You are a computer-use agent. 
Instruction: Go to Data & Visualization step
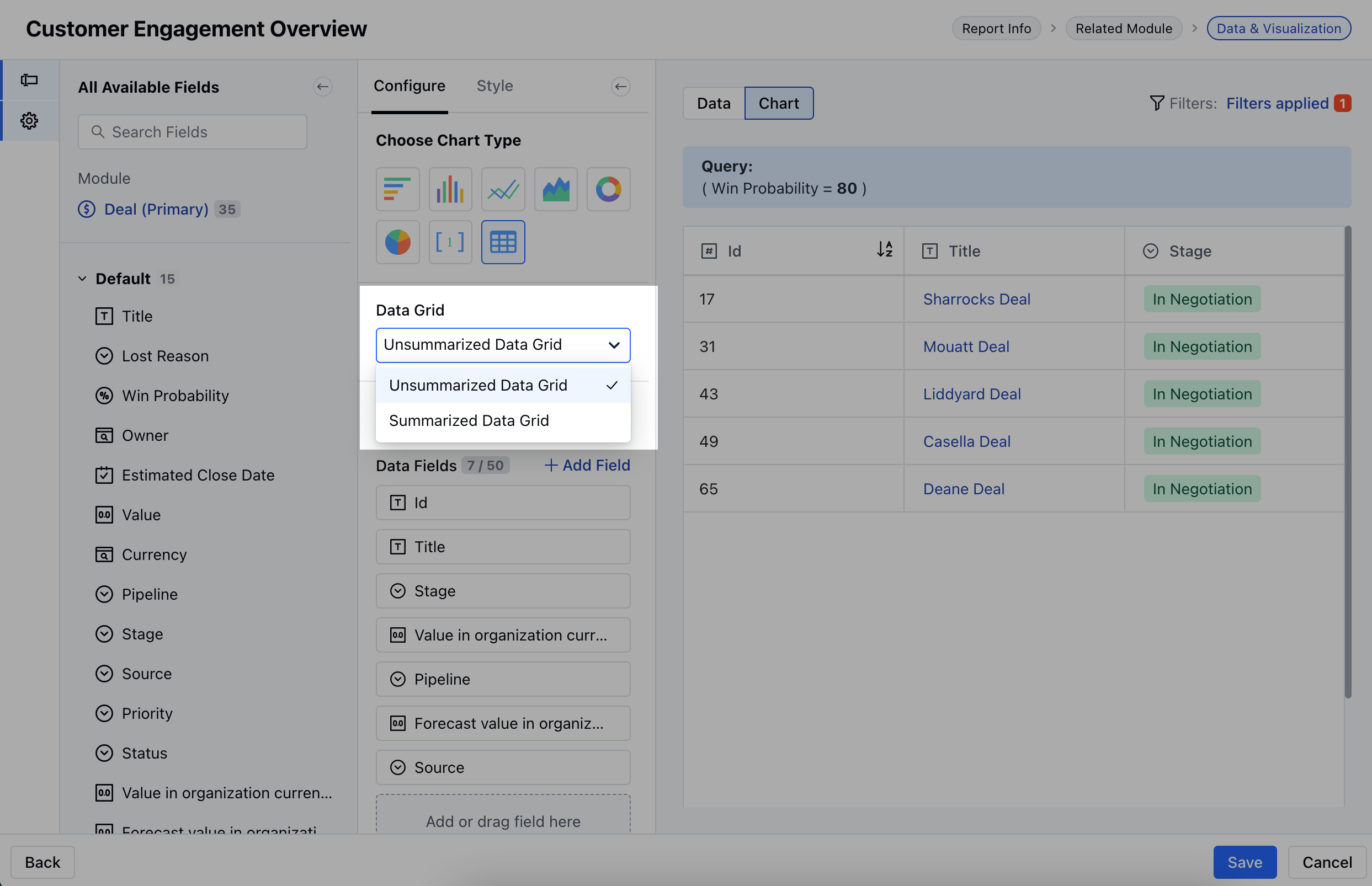coord(1278,28)
